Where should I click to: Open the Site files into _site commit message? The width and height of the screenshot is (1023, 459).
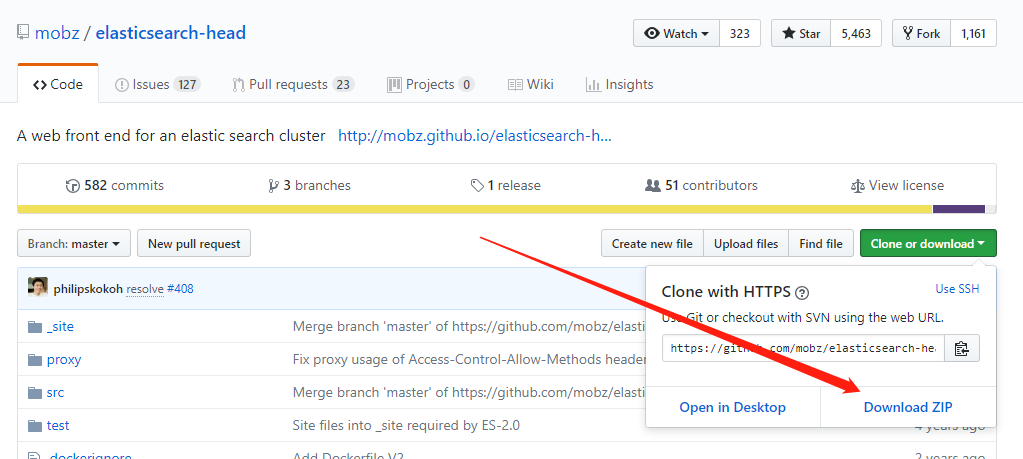pyautogui.click(x=406, y=425)
